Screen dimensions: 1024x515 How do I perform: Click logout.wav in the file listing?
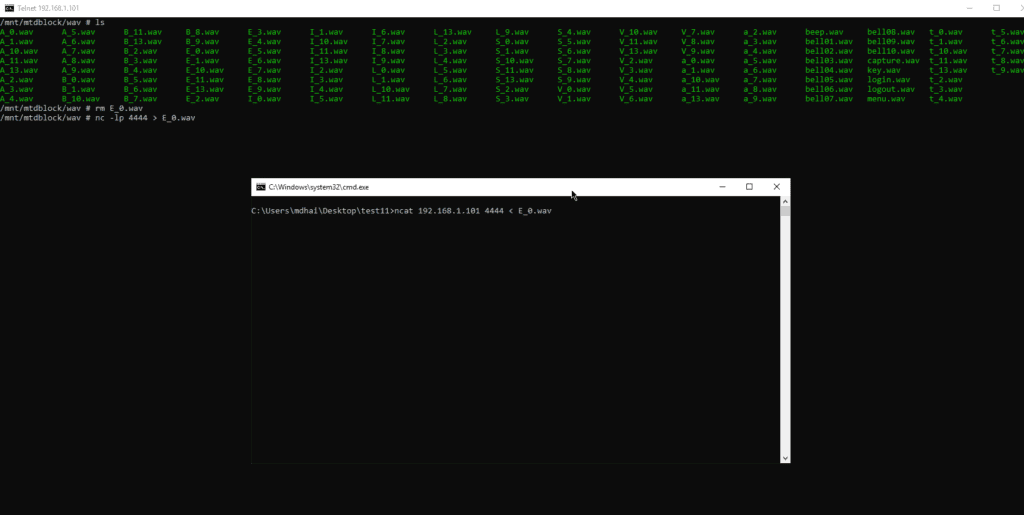(x=890, y=89)
